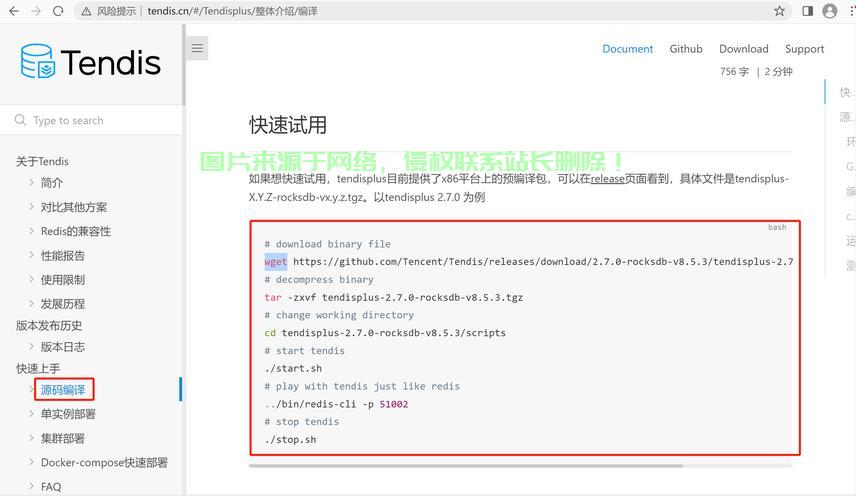Reload the page with the refresh icon
Viewport: 856px width, 500px height.
[58, 11]
